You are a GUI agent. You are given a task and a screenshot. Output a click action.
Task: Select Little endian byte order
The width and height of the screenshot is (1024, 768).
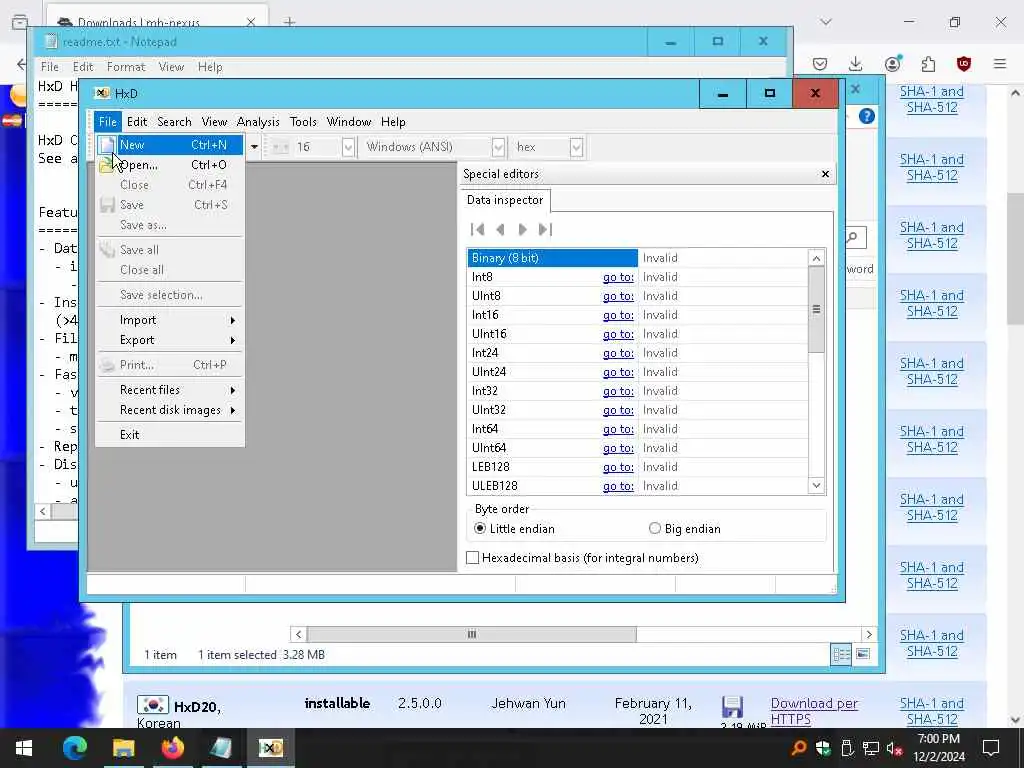pos(515,528)
